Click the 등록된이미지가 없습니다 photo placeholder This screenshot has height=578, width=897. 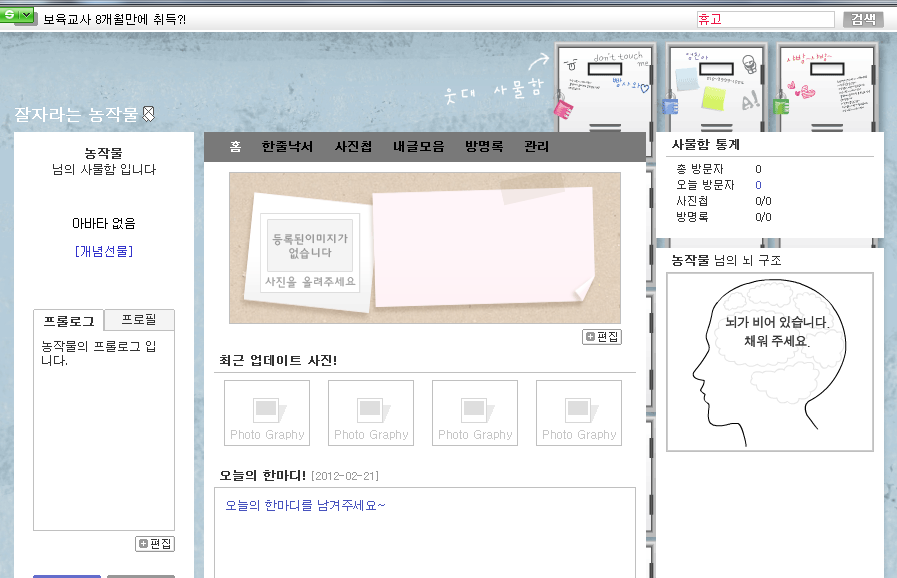[x=309, y=246]
